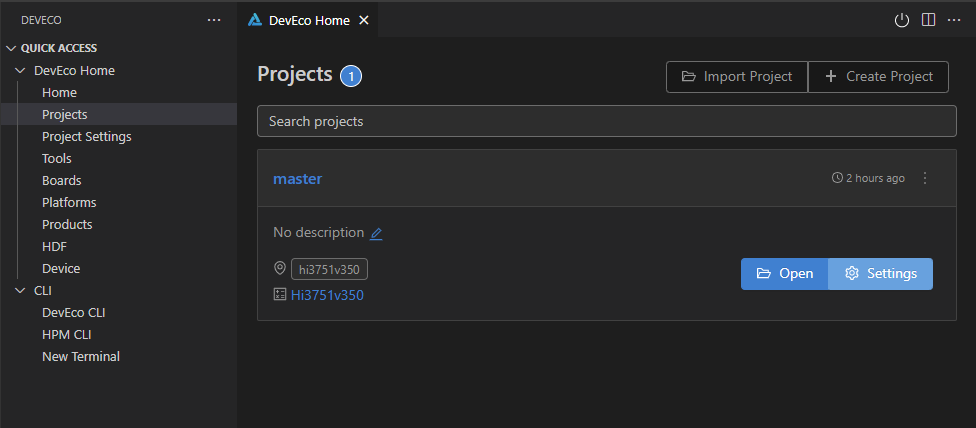The width and height of the screenshot is (976, 428).
Task: Collapse the Quick Access section
Action: 12,48
